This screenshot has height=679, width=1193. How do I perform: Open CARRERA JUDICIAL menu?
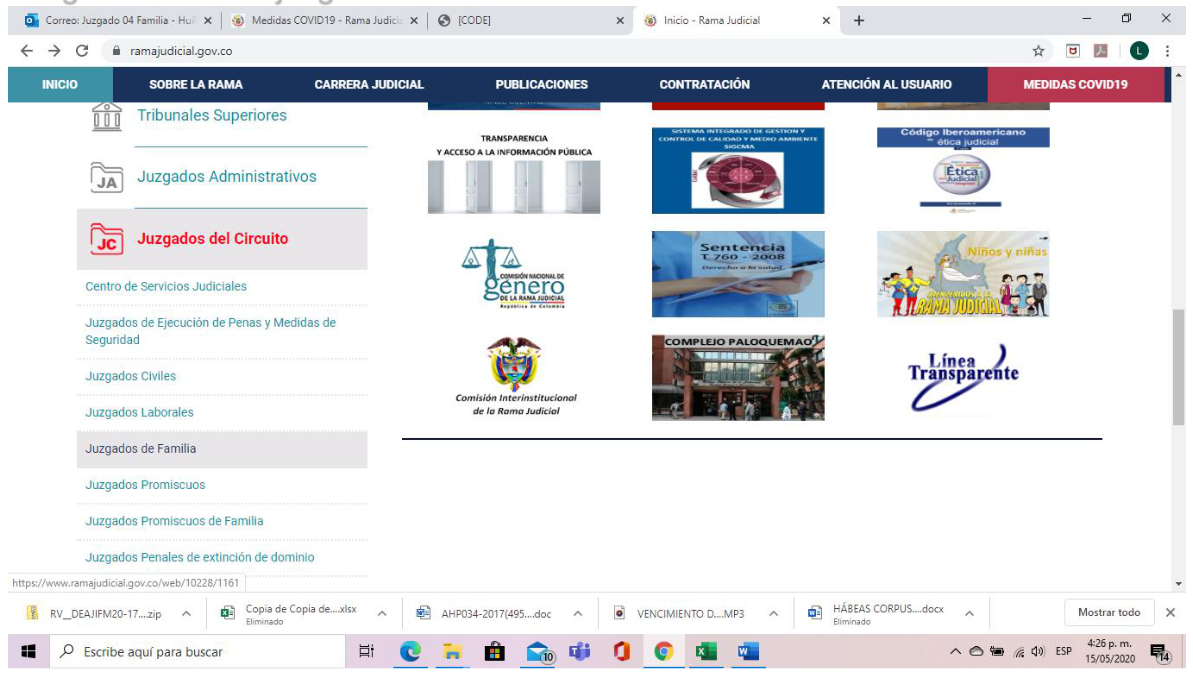[x=369, y=84]
